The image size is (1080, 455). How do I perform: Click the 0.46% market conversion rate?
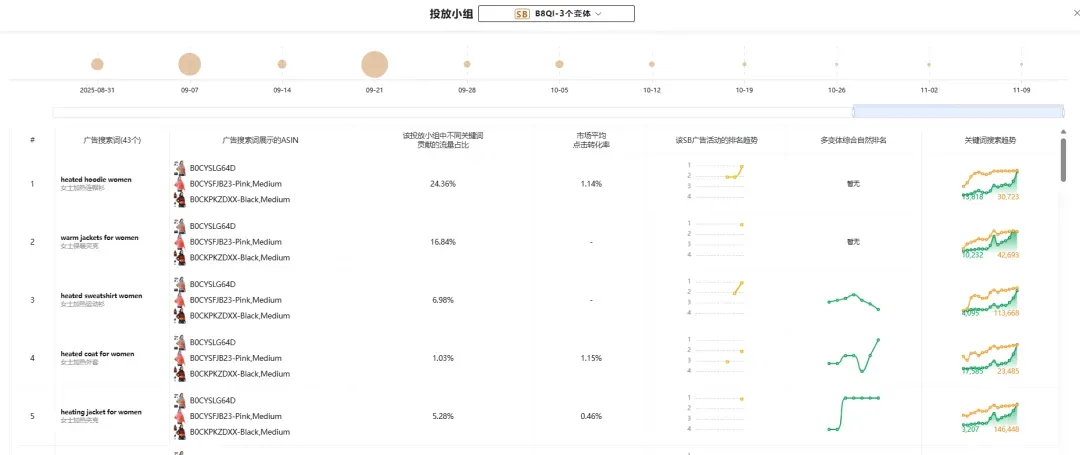click(x=591, y=416)
